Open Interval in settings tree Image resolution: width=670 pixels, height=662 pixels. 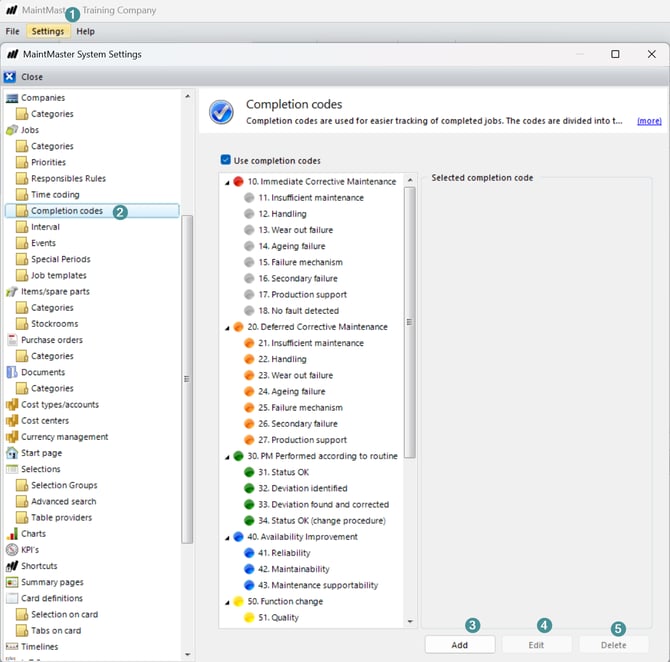coord(45,227)
